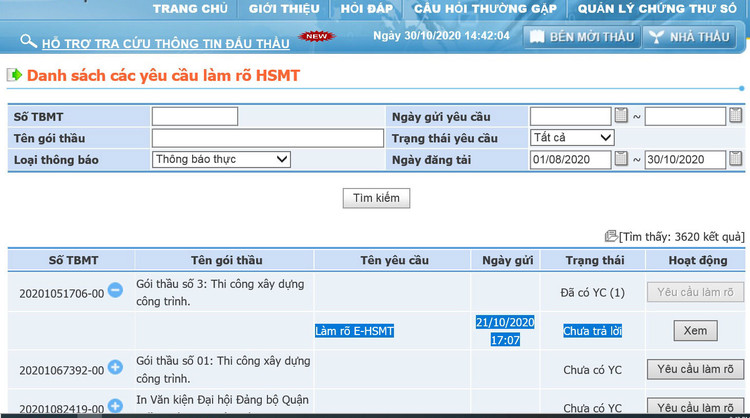Open HỖ TRỢ TRA CỨU THÔNG TIN ĐẤU THẦU link
The height and width of the screenshot is (418, 750).
[x=165, y=44]
